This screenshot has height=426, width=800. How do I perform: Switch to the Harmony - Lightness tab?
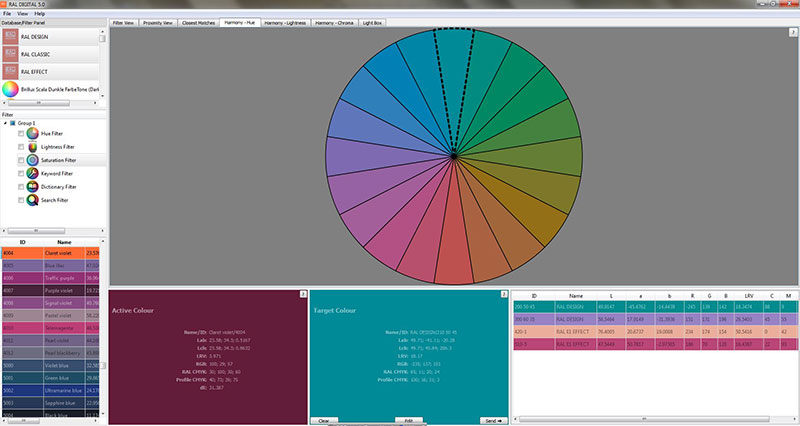pyautogui.click(x=285, y=23)
